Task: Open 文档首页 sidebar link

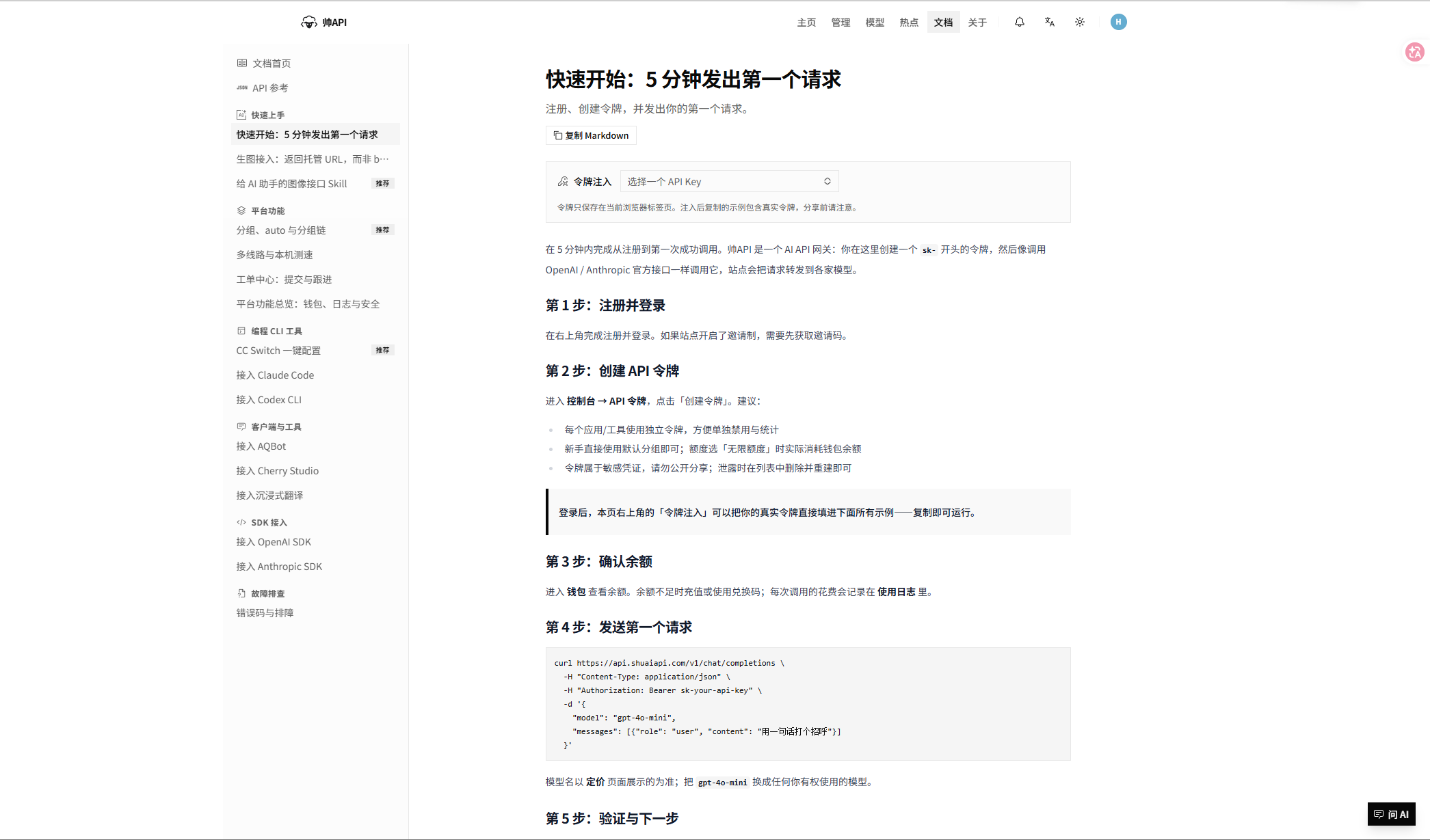Action: 315,63
